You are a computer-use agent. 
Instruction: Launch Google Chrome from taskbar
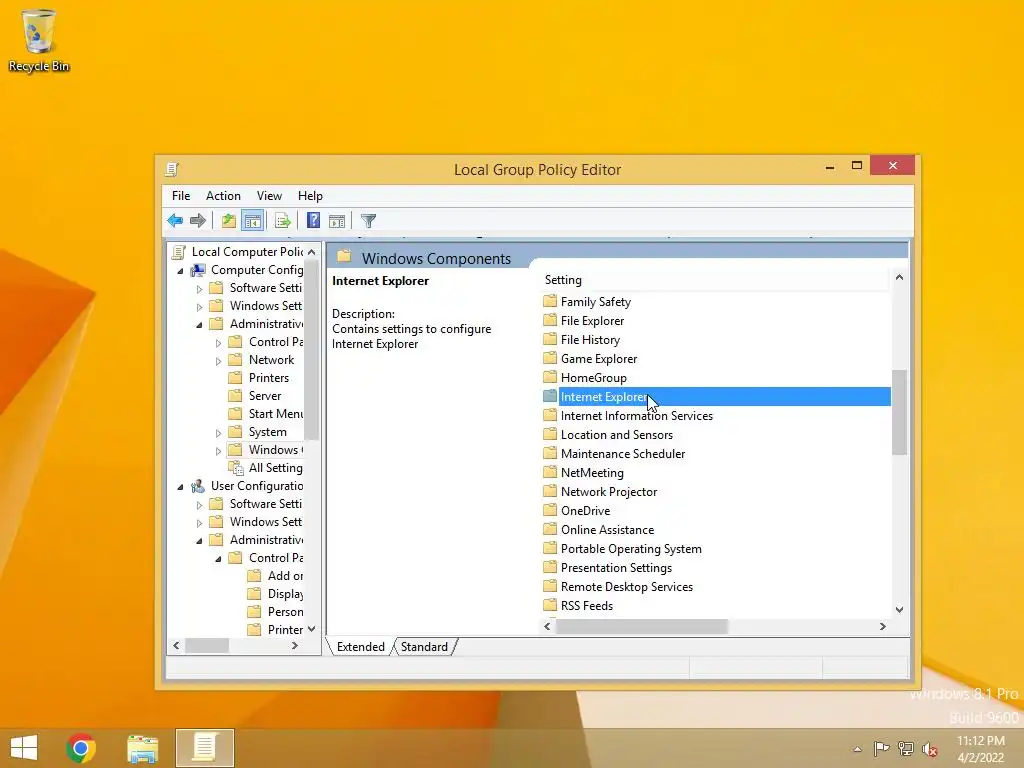coord(81,748)
